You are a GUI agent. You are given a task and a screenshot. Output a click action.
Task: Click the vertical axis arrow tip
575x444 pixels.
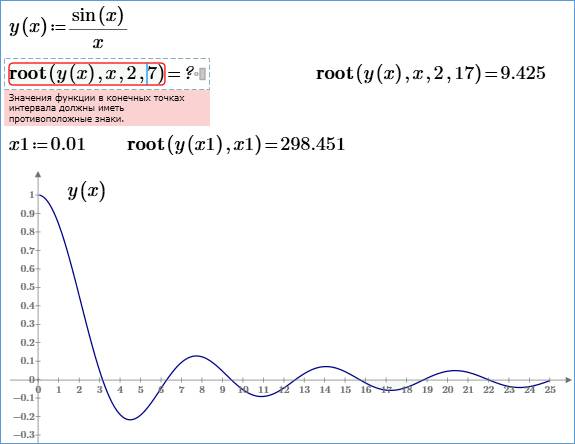pyautogui.click(x=38, y=174)
